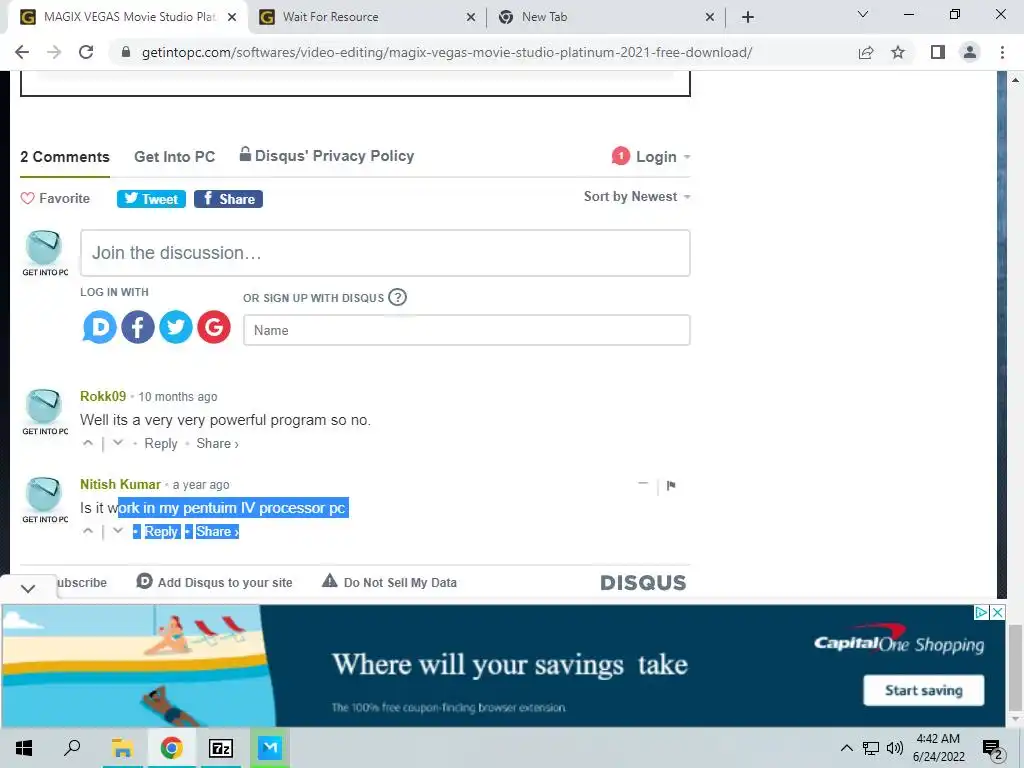Open taskbar search
The height and width of the screenshot is (768, 1024).
point(72,748)
